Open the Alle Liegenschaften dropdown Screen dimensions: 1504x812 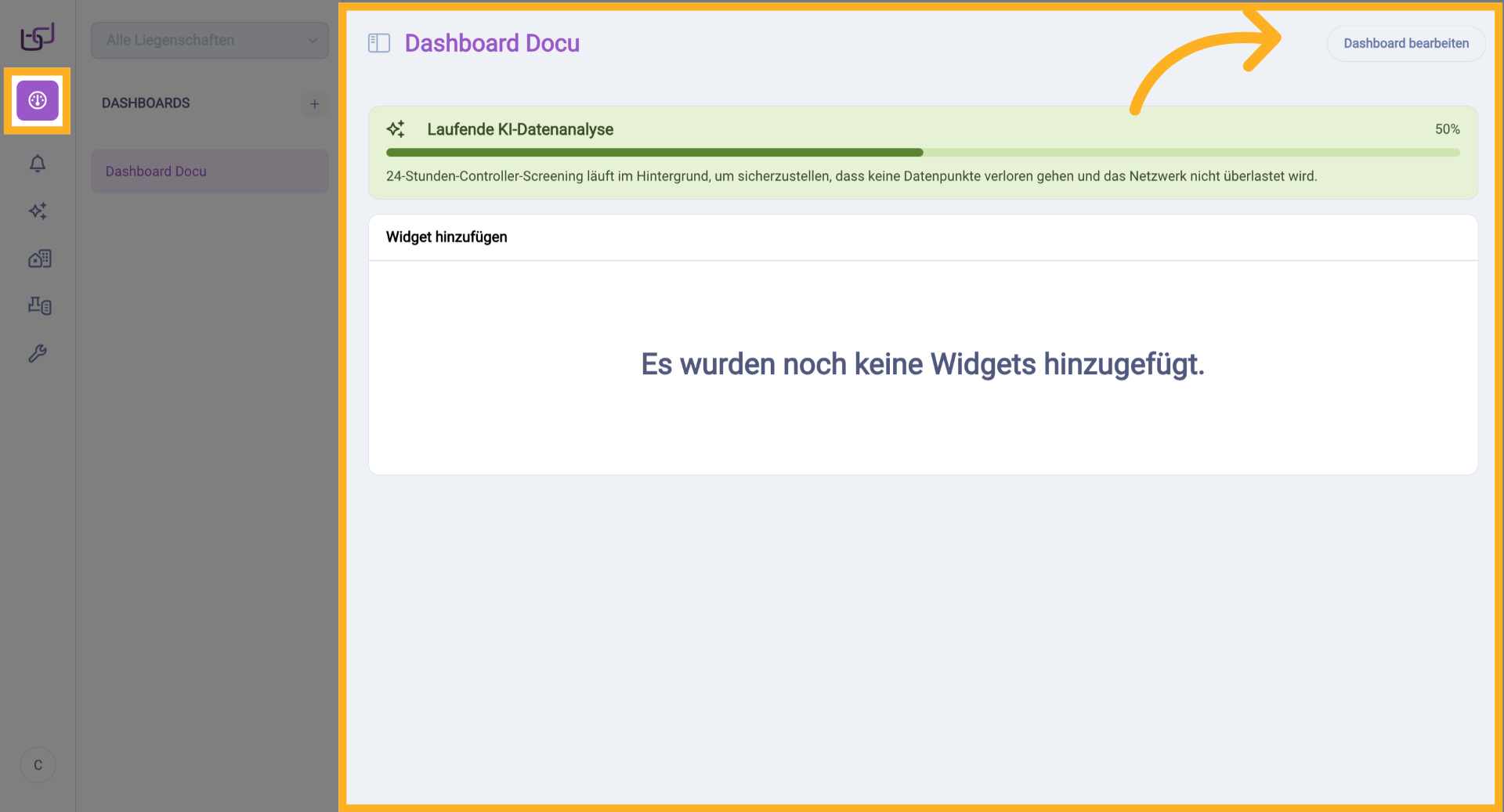(209, 40)
